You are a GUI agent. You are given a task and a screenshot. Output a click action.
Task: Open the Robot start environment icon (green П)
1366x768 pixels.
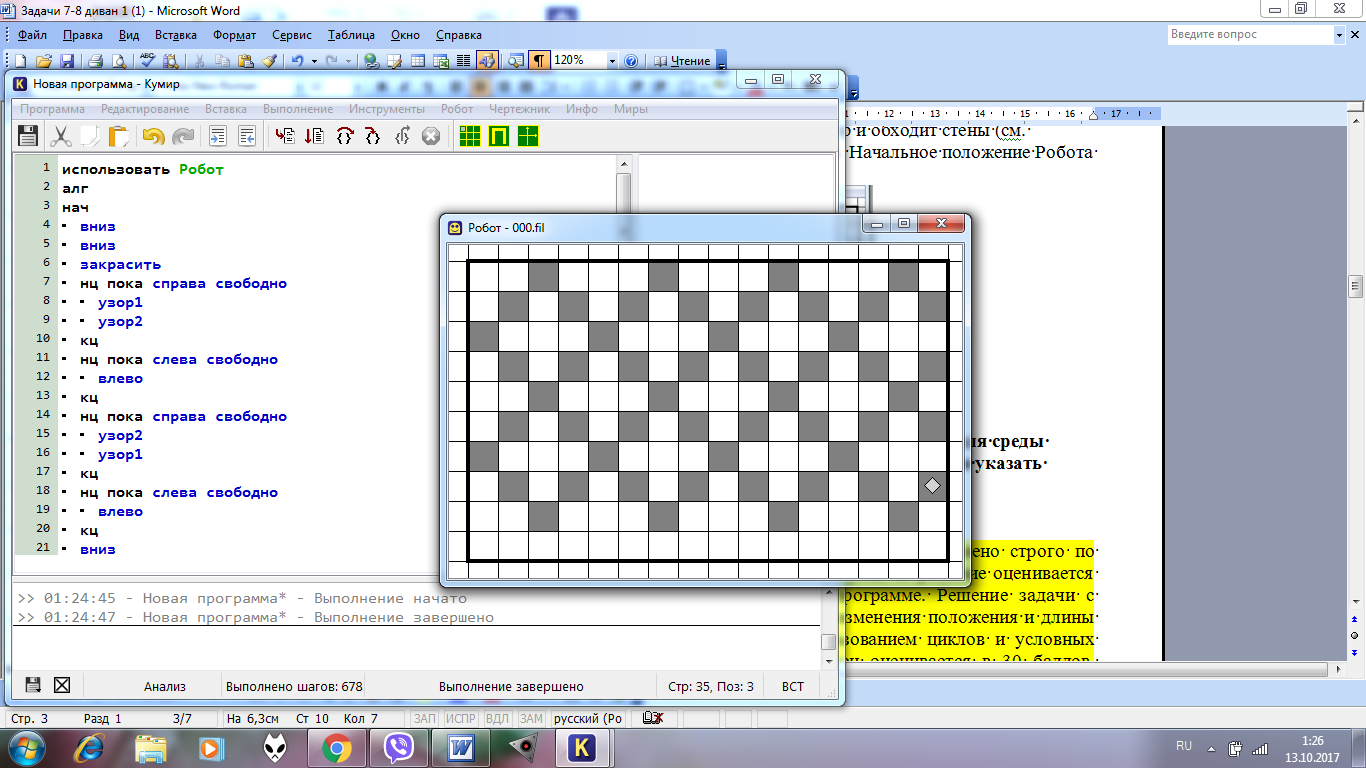[499, 136]
